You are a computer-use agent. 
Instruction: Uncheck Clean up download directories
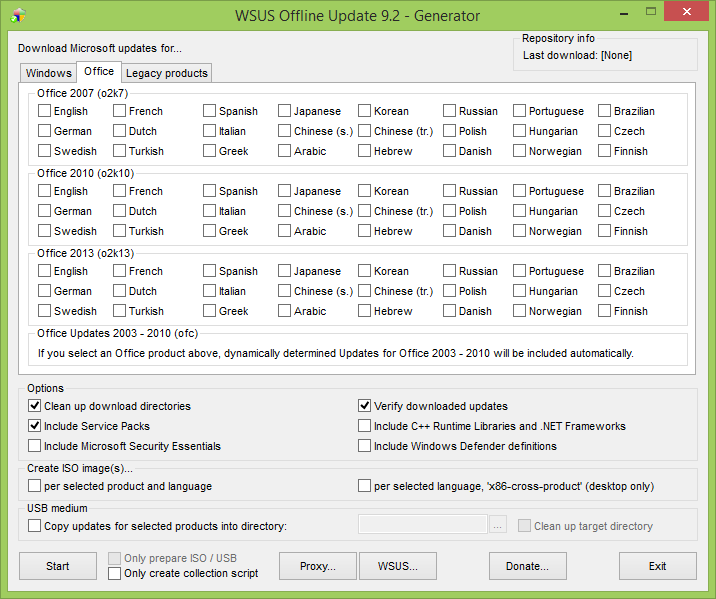(x=35, y=406)
